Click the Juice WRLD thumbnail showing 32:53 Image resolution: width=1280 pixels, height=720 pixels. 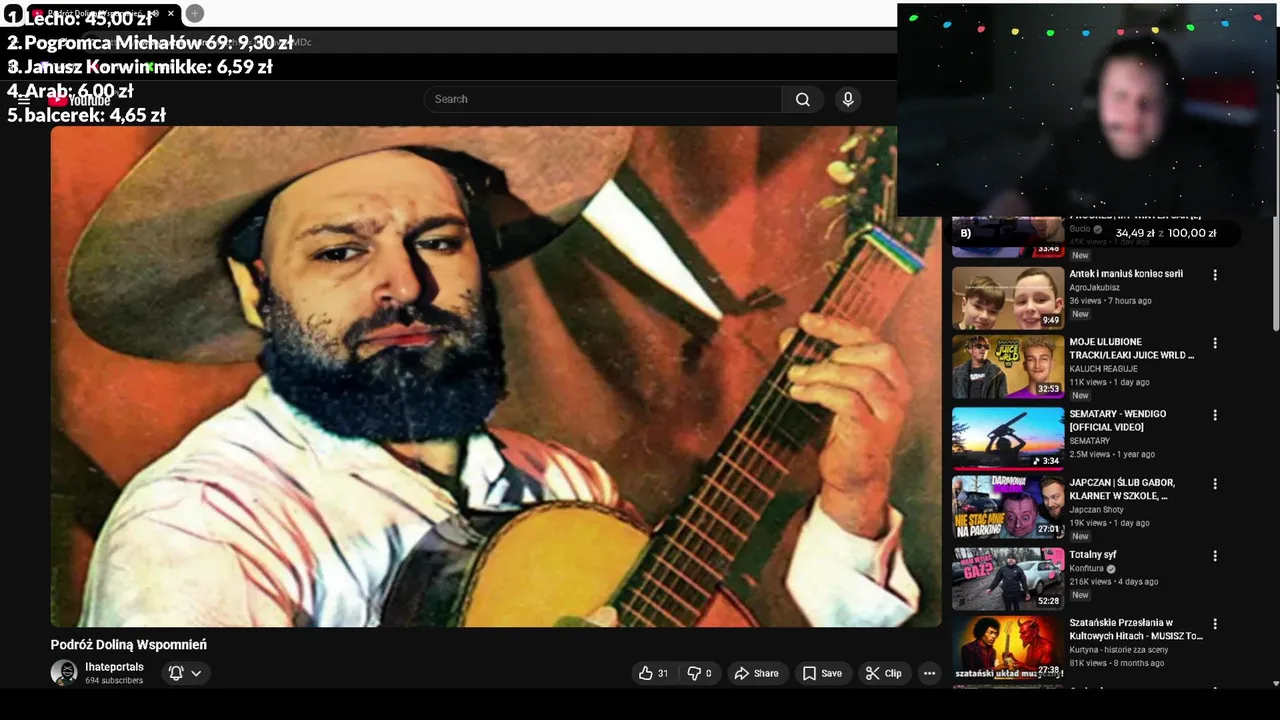[1008, 366]
